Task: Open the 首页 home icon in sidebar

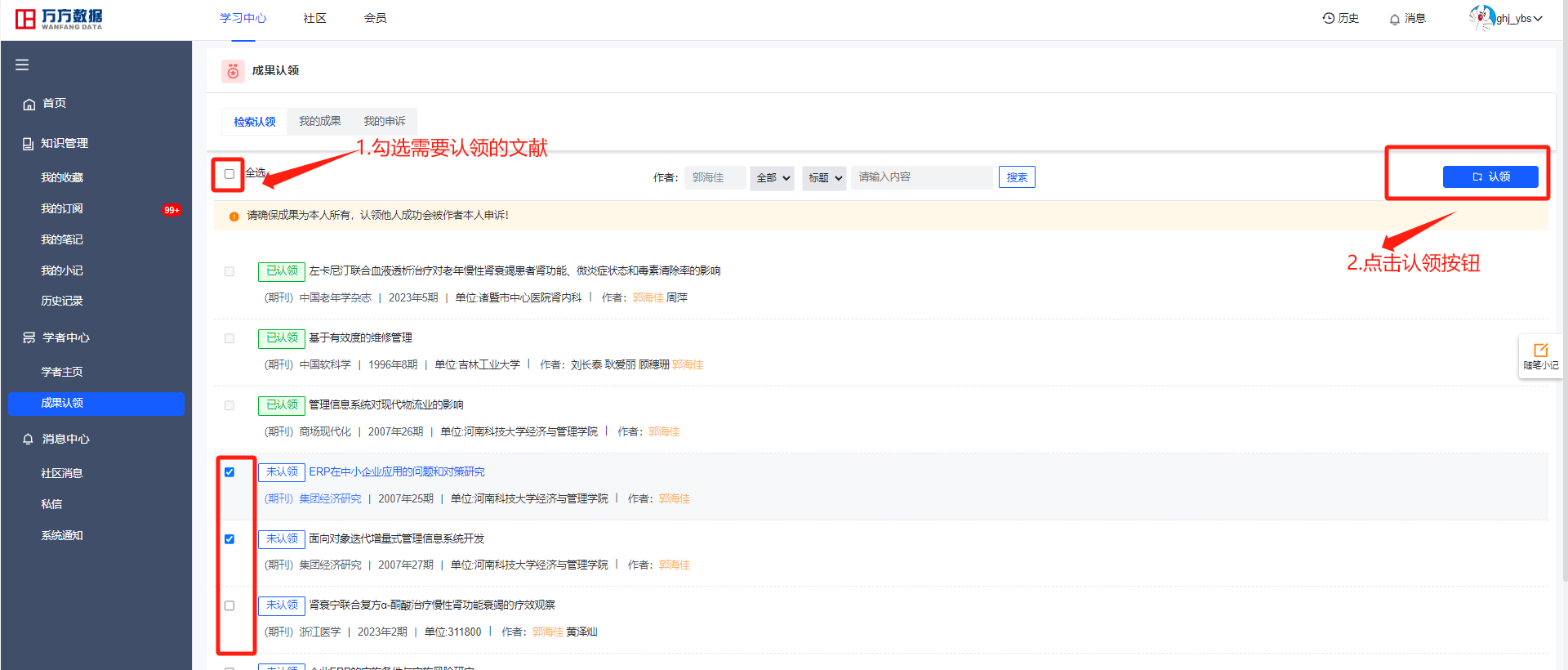Action: (29, 104)
